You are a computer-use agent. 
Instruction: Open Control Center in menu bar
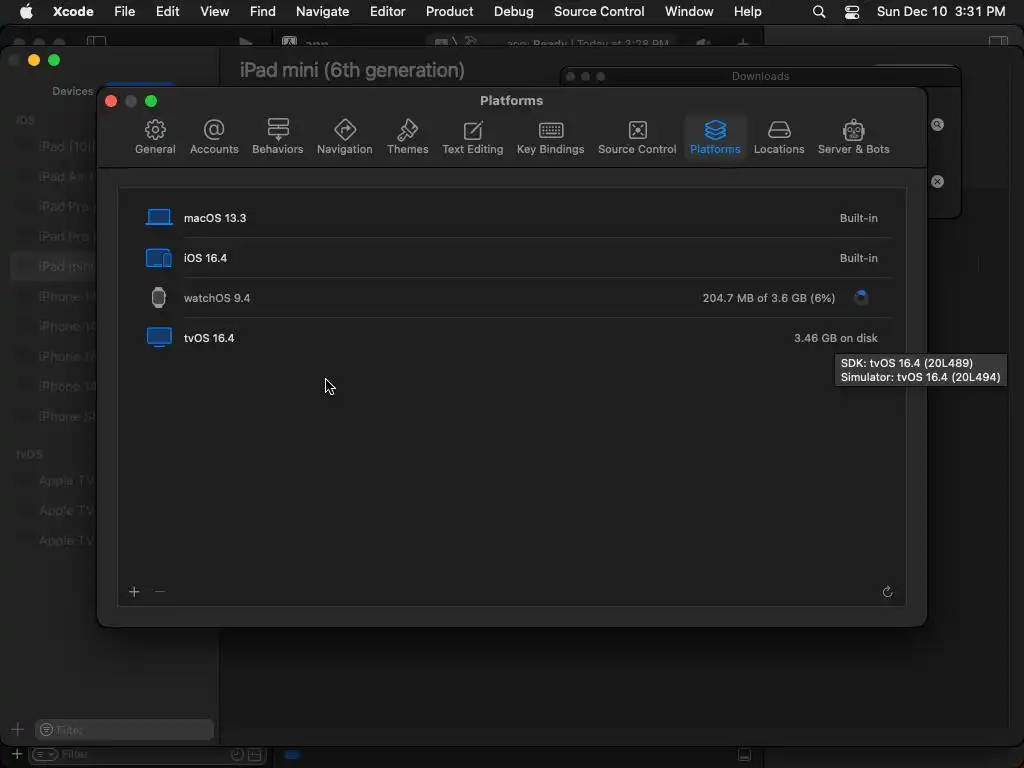(x=852, y=11)
